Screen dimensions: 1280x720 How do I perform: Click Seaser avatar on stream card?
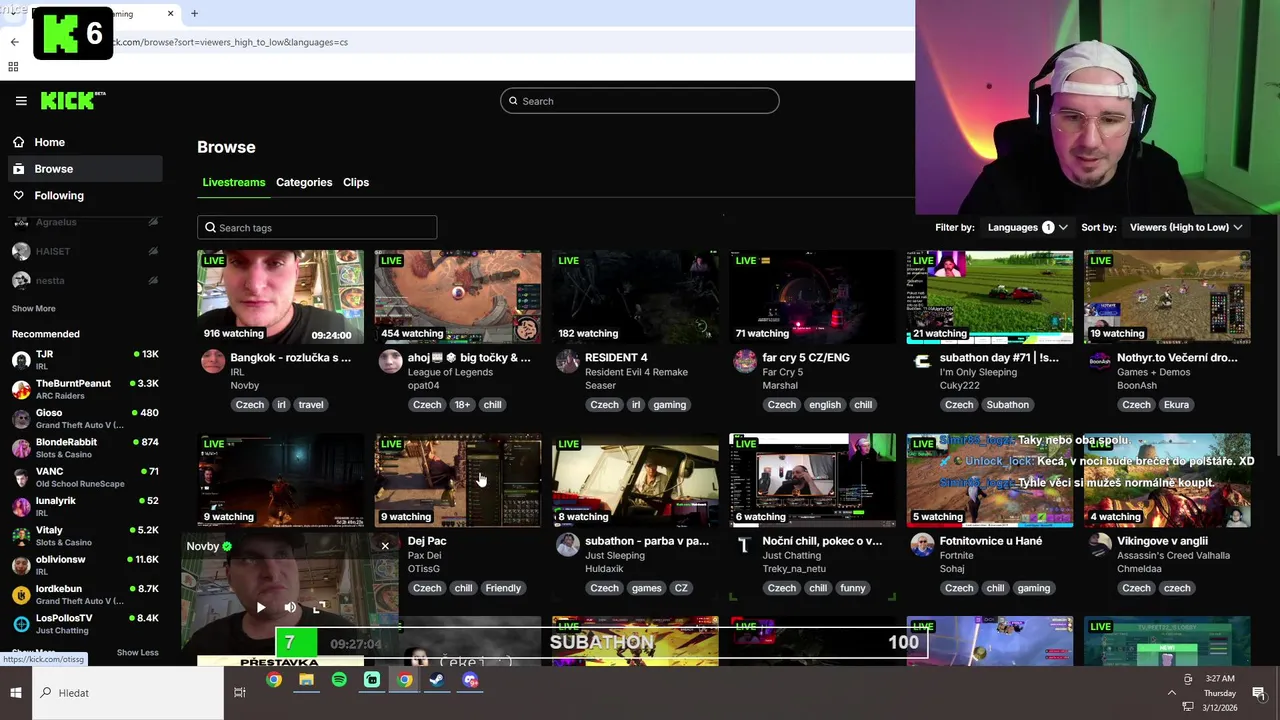pos(567,361)
